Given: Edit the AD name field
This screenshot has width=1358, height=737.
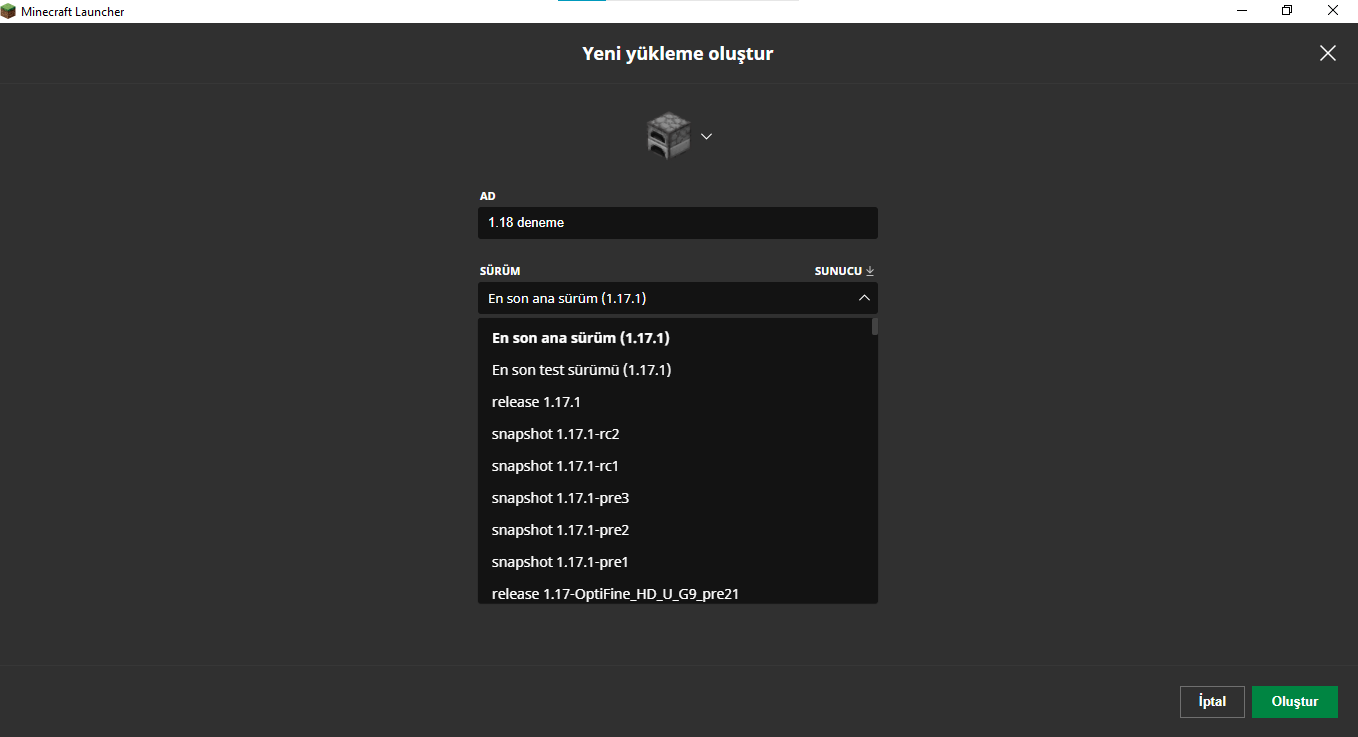Looking at the screenshot, I should [678, 223].
